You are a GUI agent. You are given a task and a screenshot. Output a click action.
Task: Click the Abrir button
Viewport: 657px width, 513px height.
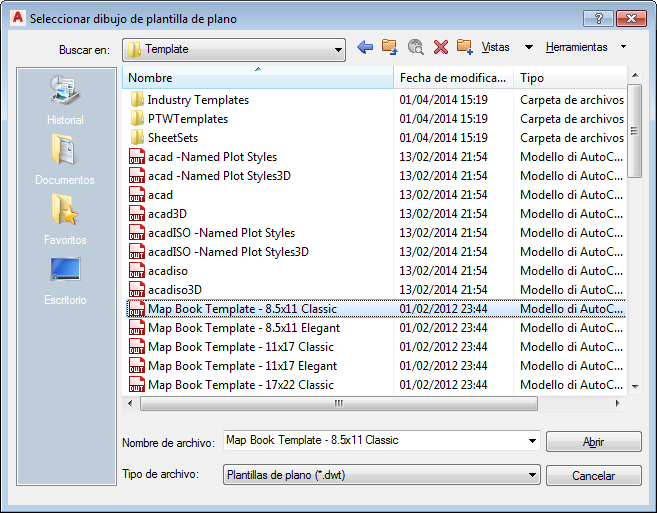[593, 442]
